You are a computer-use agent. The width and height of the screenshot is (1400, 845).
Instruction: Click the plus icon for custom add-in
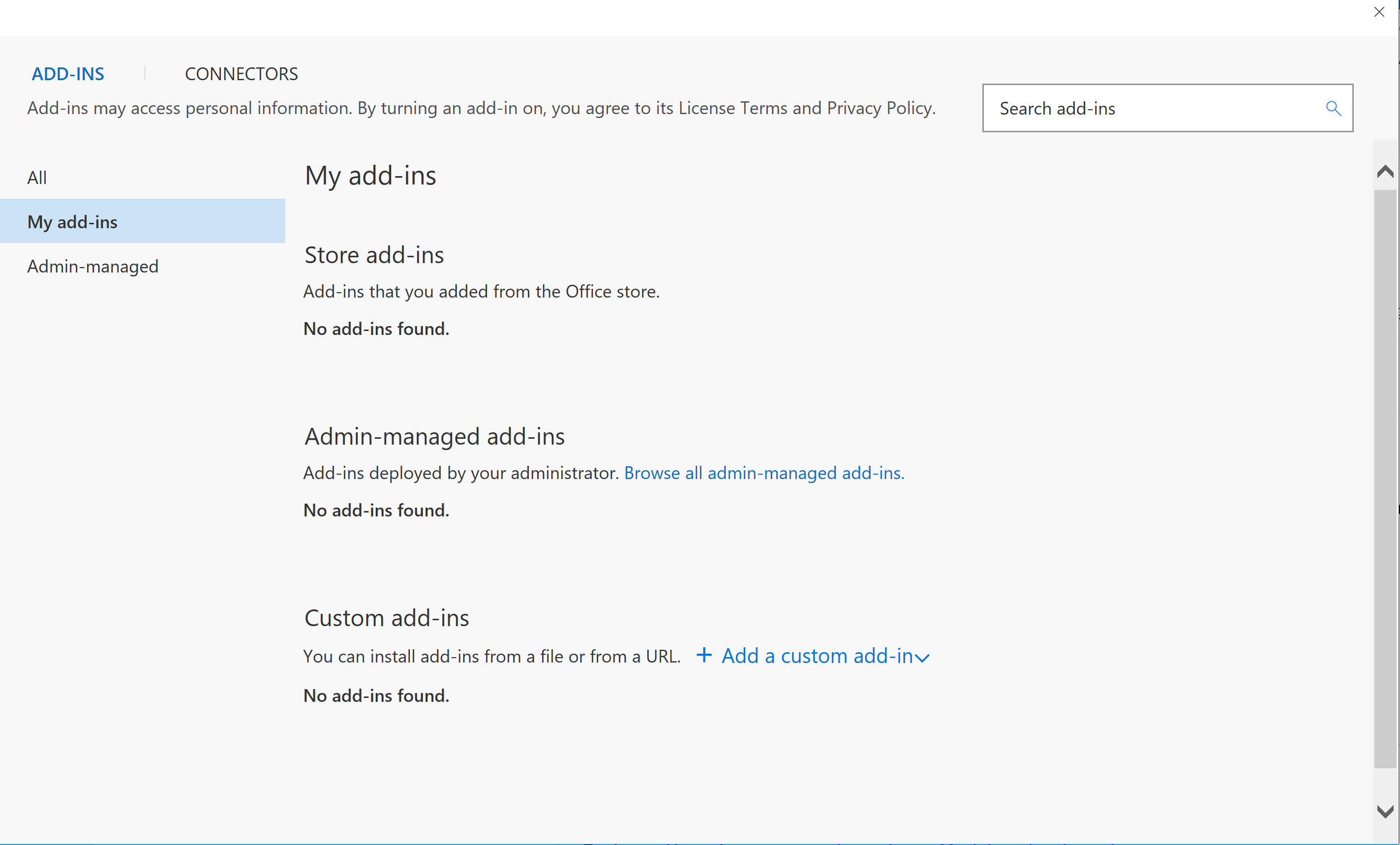point(704,655)
